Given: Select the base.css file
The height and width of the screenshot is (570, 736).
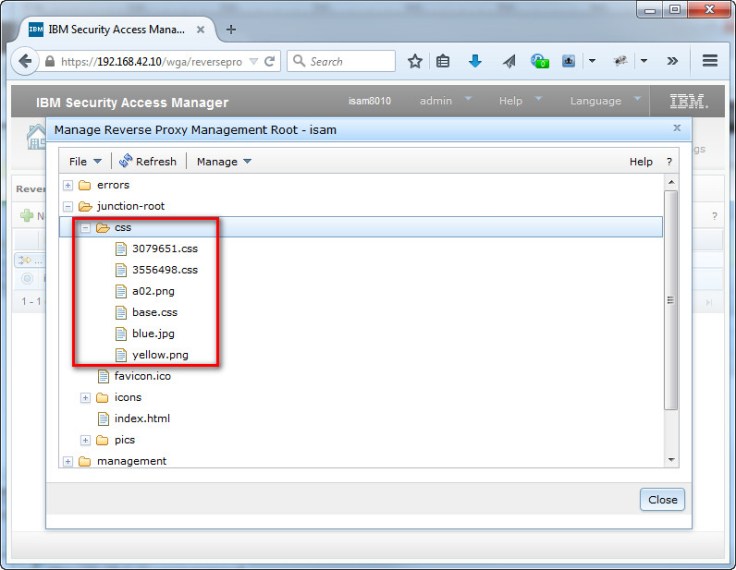Looking at the screenshot, I should (x=154, y=312).
